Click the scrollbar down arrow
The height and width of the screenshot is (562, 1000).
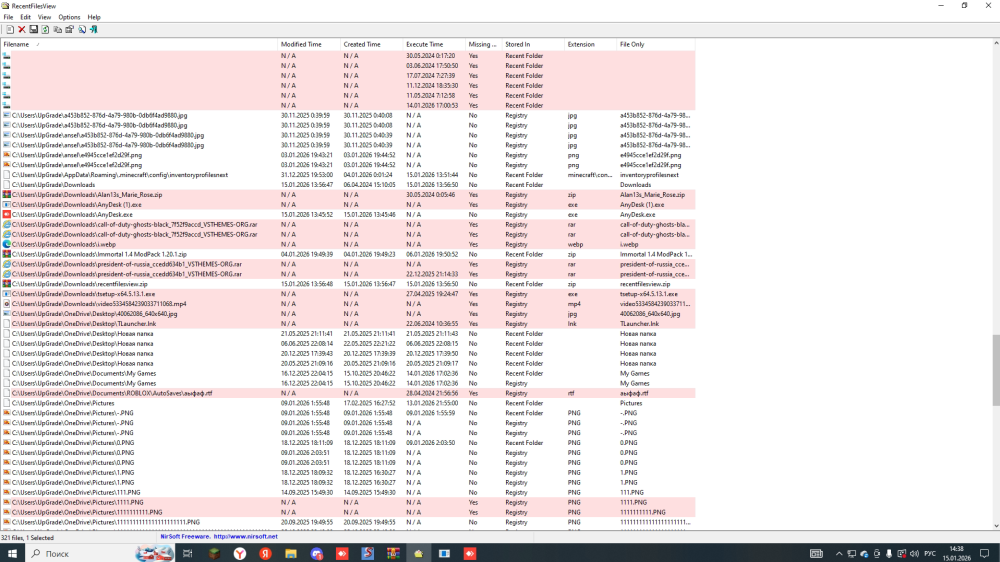click(996, 526)
